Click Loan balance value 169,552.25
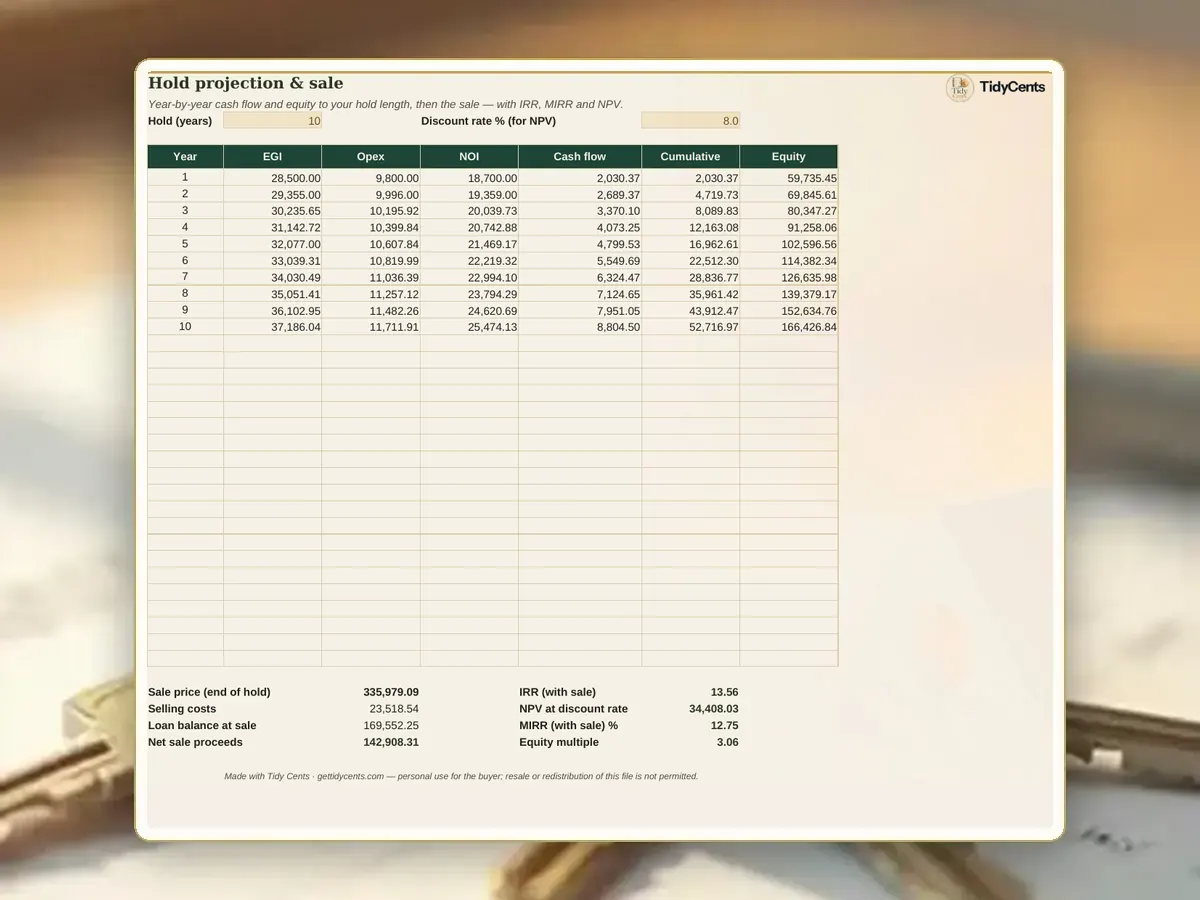 coord(391,726)
